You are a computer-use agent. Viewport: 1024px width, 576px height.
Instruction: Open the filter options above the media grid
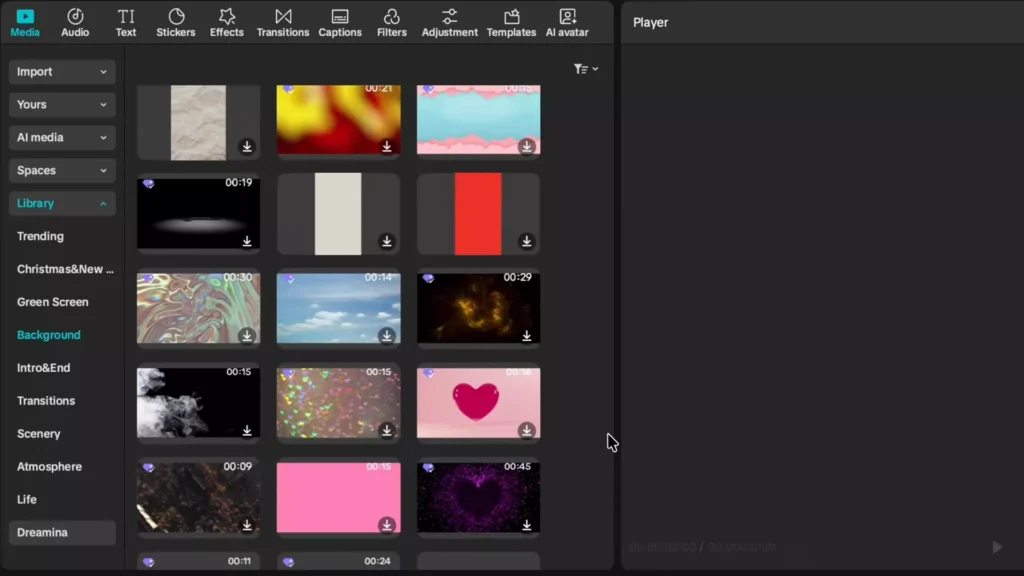pyautogui.click(x=585, y=68)
